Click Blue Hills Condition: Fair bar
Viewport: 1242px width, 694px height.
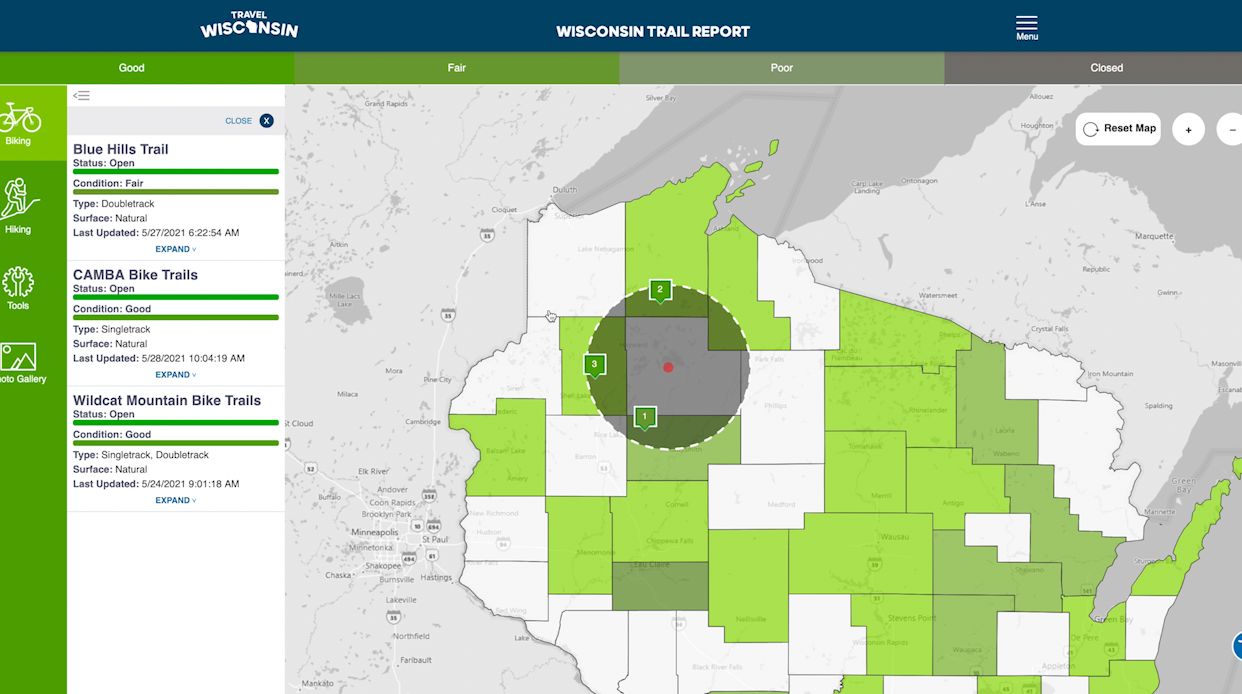point(176,191)
